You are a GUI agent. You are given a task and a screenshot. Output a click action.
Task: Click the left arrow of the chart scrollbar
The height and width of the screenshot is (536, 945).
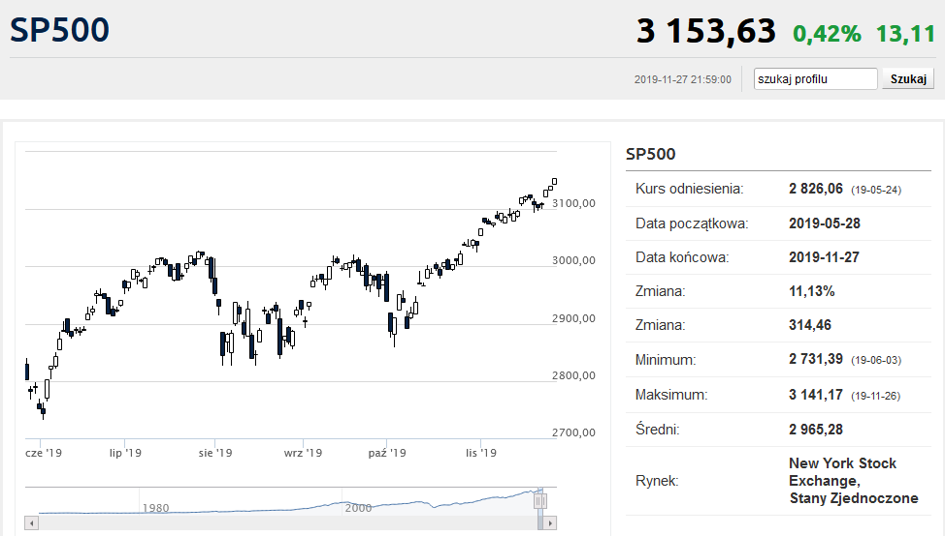coord(32,523)
